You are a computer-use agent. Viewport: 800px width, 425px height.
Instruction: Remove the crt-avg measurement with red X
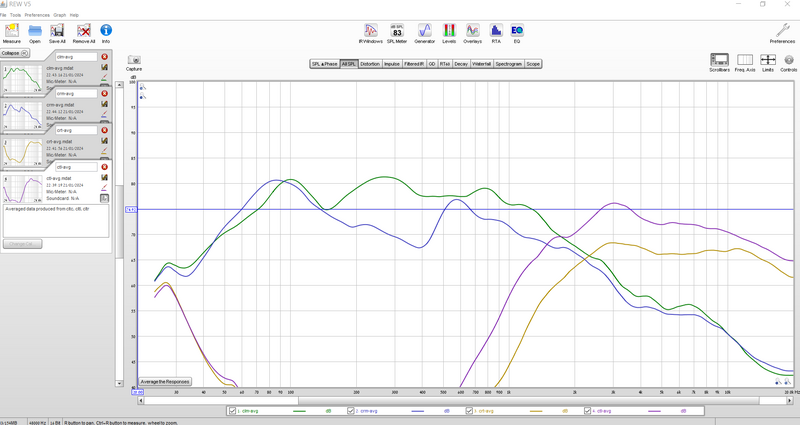pos(105,130)
